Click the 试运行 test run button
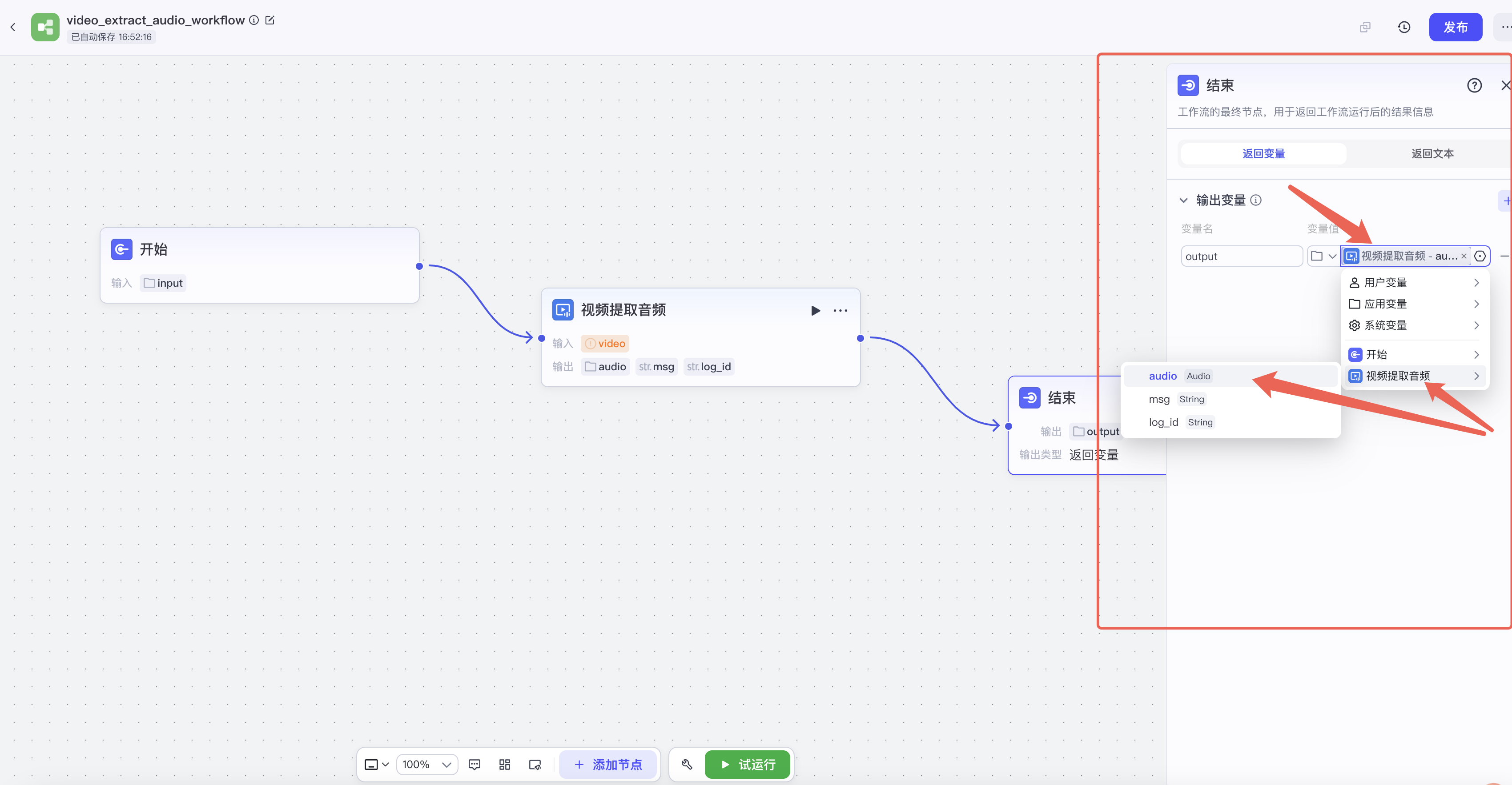The width and height of the screenshot is (1512, 785). pos(747,765)
